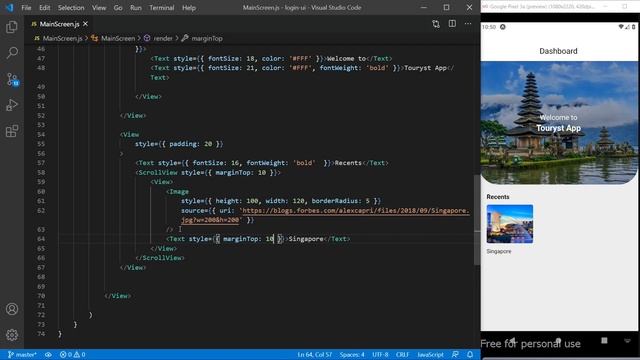Click the UTF-8 encoding indicator
This screenshot has height=360, width=640.
coord(380,355)
